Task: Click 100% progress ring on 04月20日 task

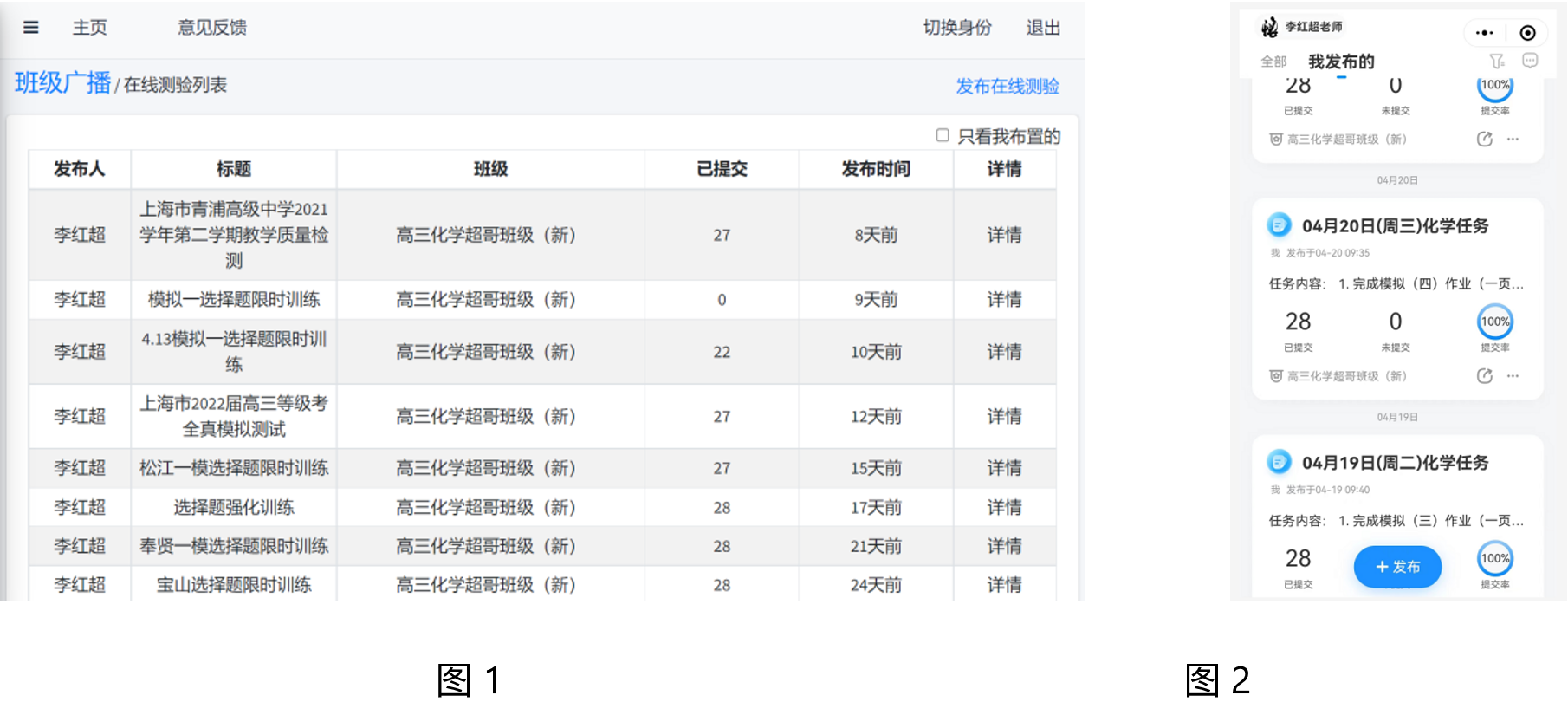Action: 1495,322
